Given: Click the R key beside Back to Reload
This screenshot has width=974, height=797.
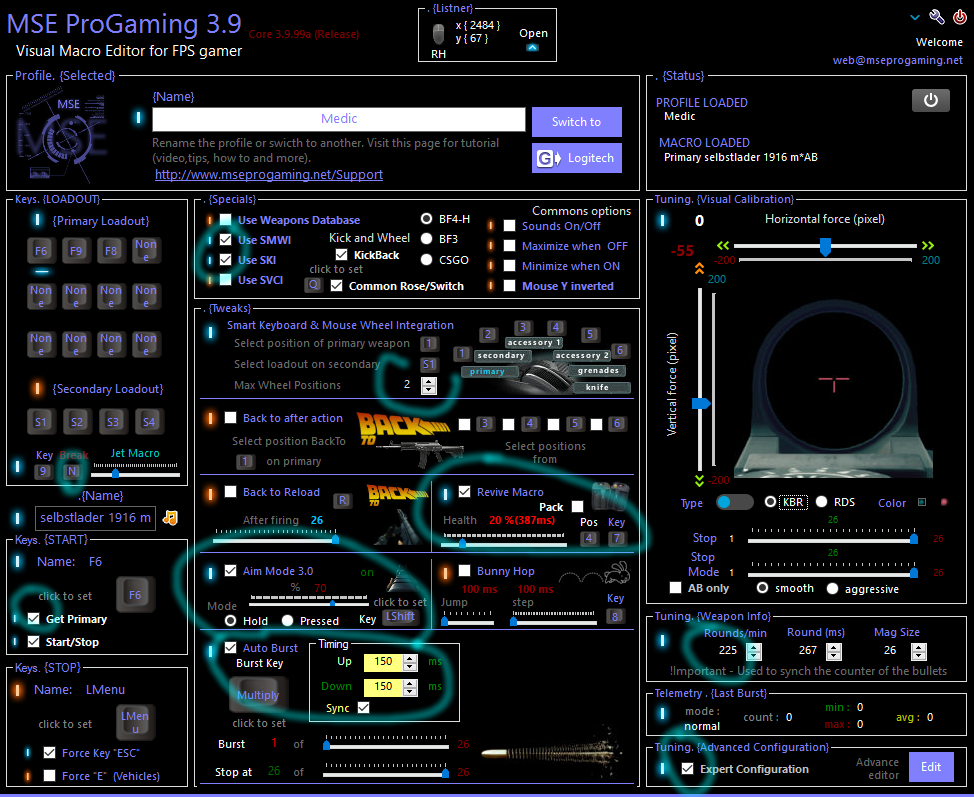Looking at the screenshot, I should click(342, 501).
